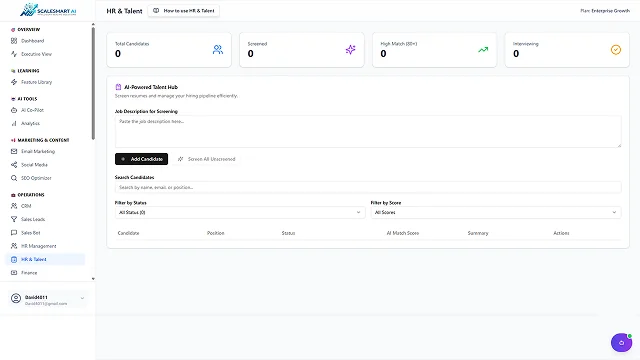Open the purple chat assistant bubble

point(621,342)
